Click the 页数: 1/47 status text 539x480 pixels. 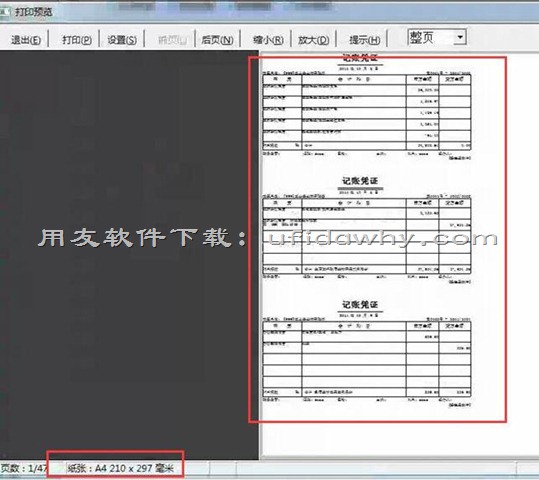click(23, 468)
